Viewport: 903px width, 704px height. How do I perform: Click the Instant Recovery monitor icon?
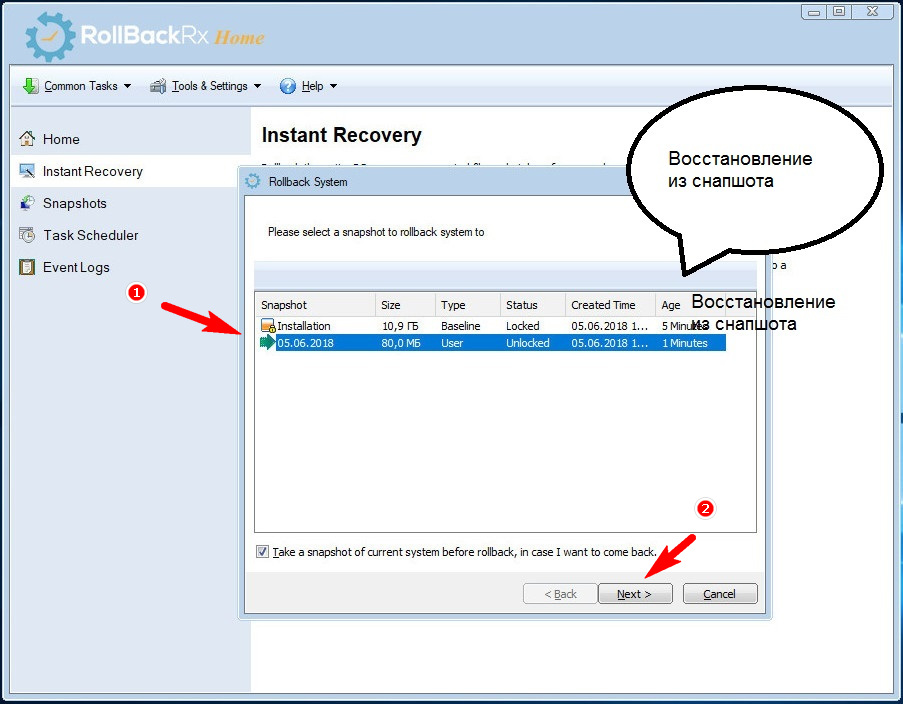[x=26, y=171]
